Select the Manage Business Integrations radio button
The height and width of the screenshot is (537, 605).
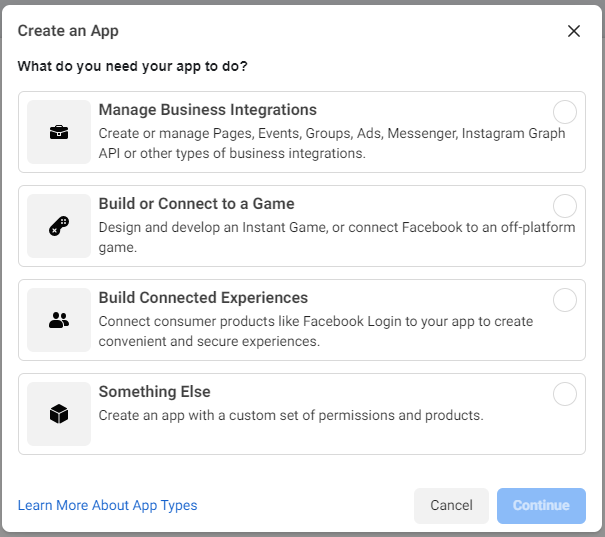pos(565,112)
